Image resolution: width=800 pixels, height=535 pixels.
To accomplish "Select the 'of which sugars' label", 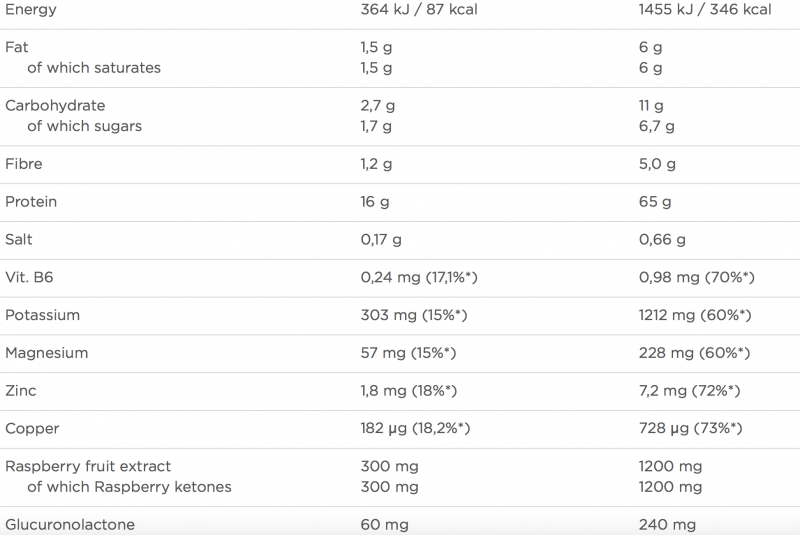I will pos(84,126).
